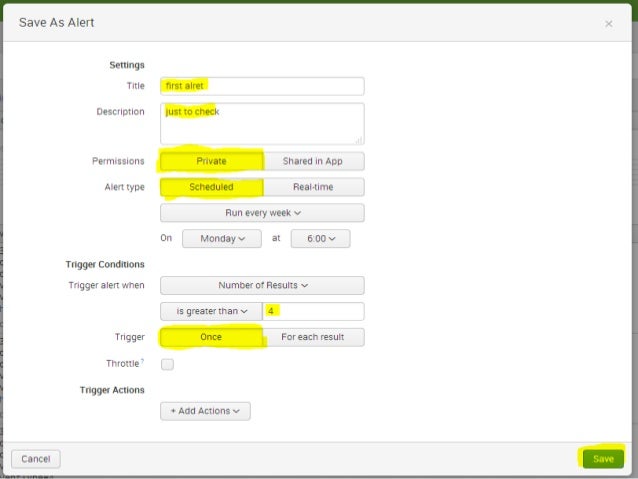
Task: Click the Title input field
Action: tap(262, 86)
